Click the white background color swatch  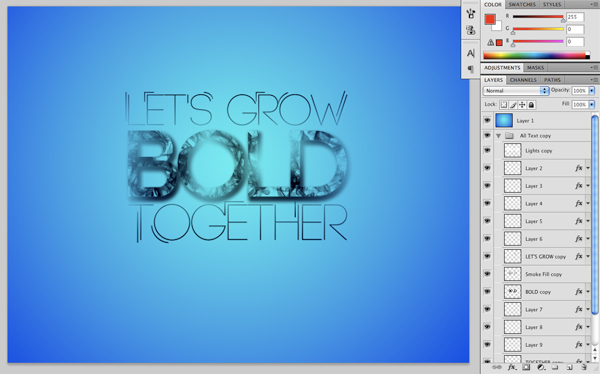point(497,26)
